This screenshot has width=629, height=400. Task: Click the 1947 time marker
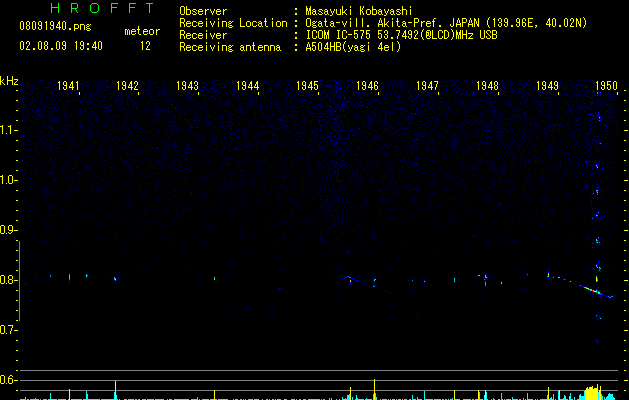coord(427,85)
